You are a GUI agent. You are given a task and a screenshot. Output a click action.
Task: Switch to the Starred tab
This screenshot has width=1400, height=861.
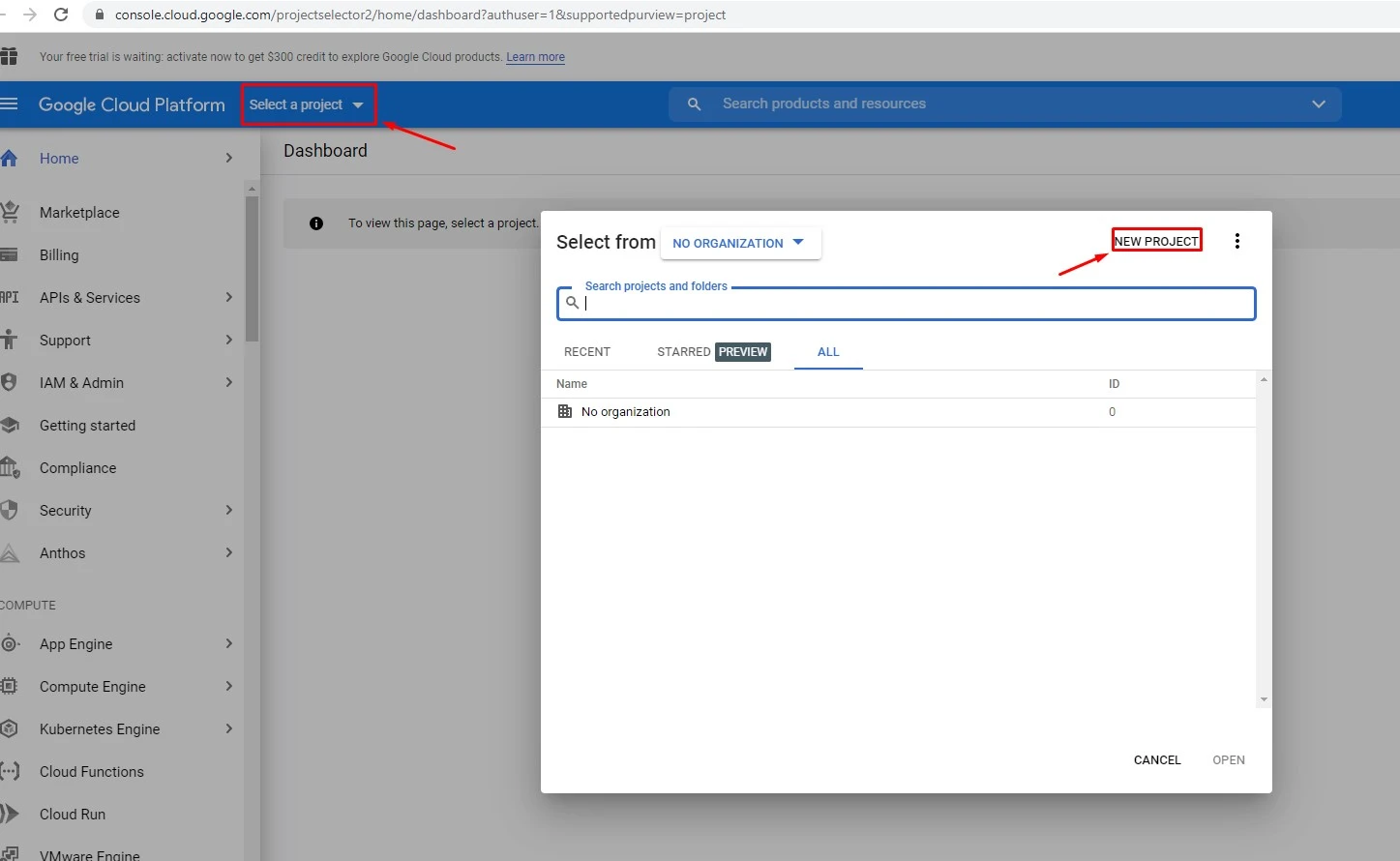[x=684, y=352]
